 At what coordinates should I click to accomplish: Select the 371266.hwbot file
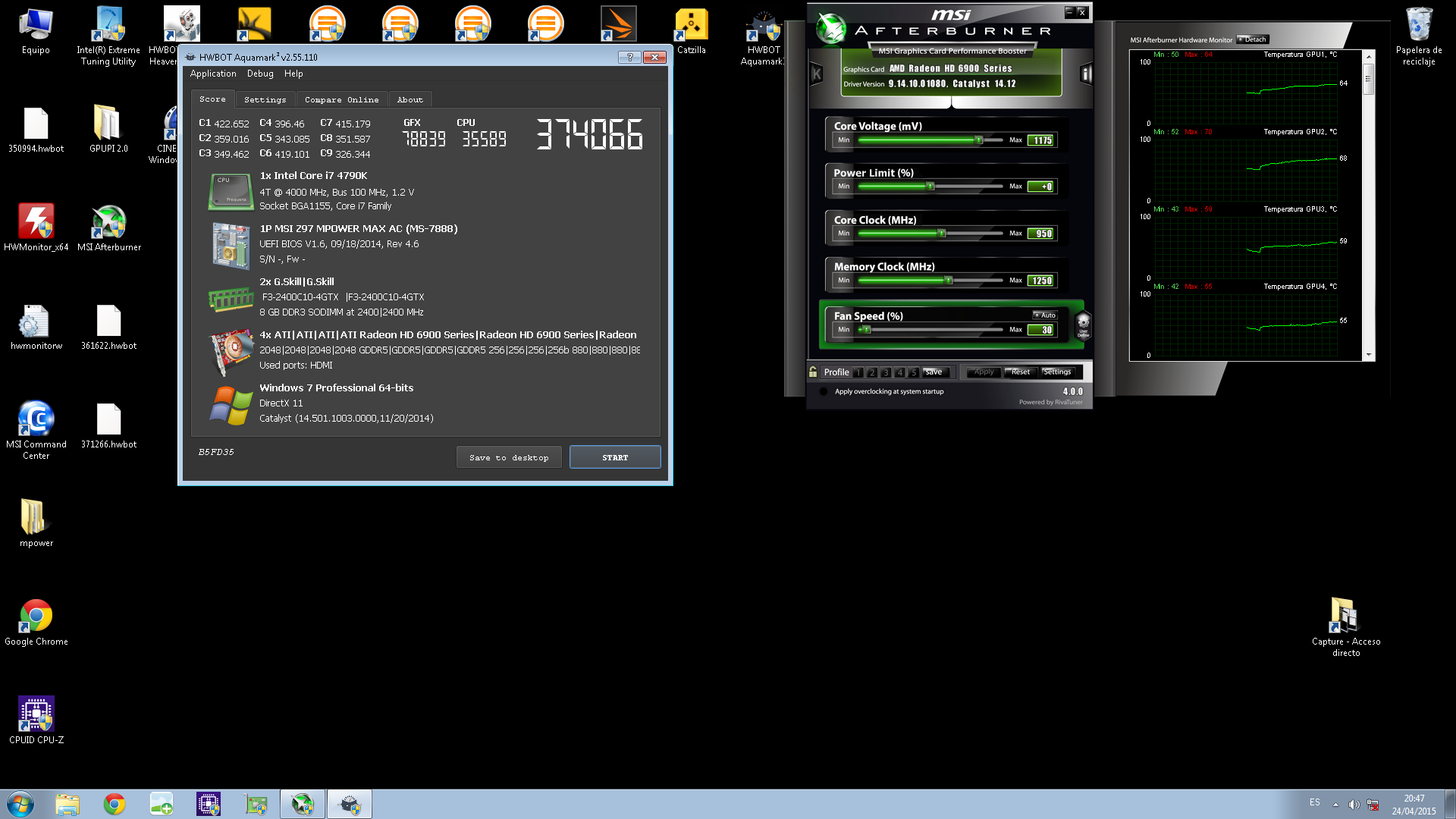click(x=108, y=425)
